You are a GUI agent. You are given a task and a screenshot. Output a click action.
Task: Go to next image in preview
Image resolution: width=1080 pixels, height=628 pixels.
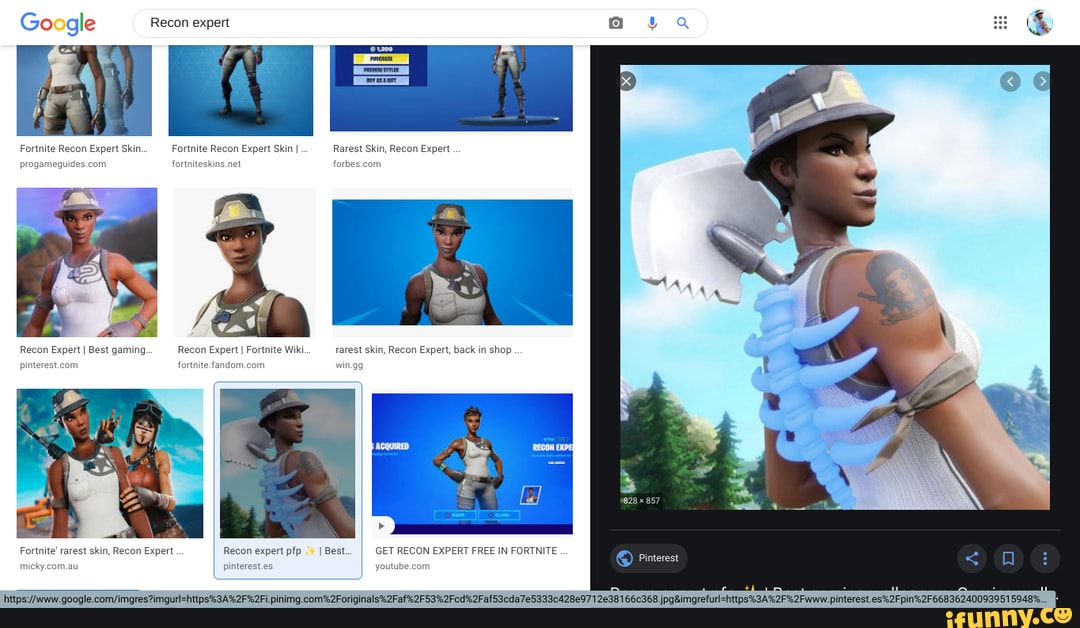coord(1041,81)
